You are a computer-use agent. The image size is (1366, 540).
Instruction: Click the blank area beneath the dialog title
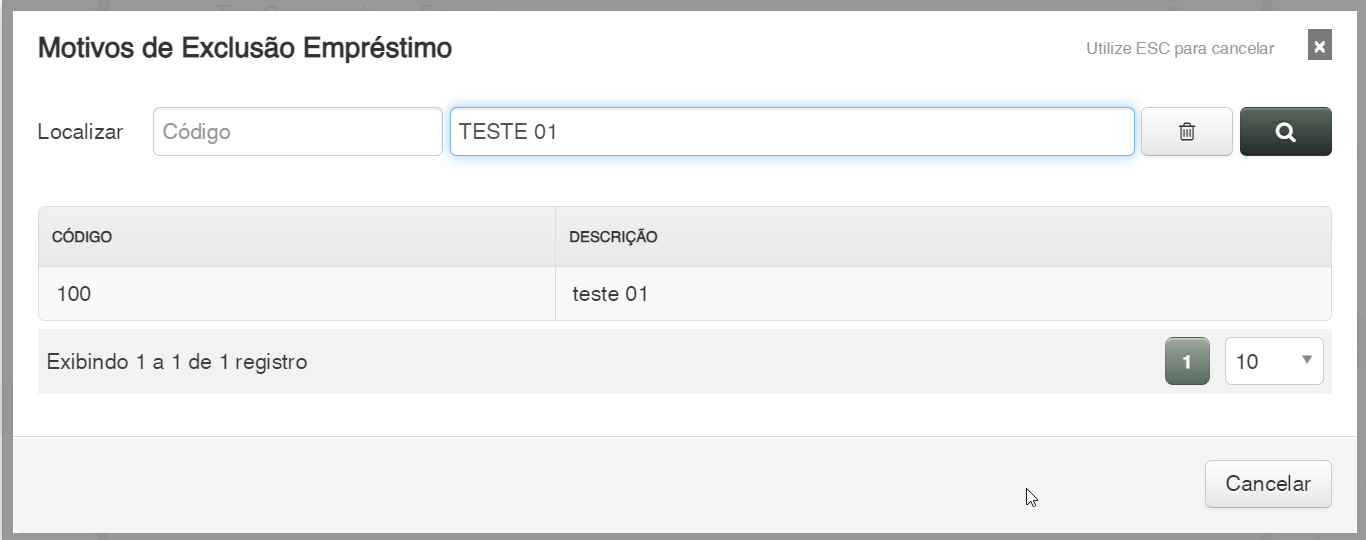pyautogui.click(x=600, y=84)
